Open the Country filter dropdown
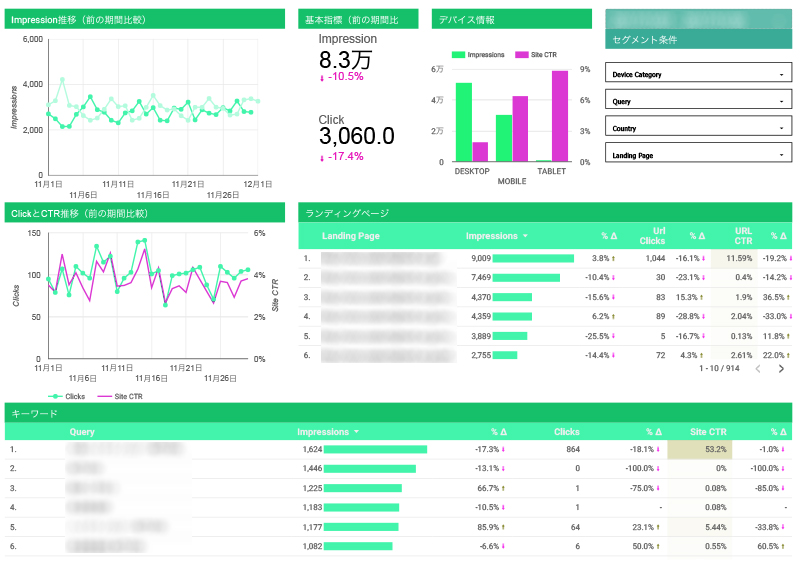This screenshot has height=570, width=800. tap(698, 128)
